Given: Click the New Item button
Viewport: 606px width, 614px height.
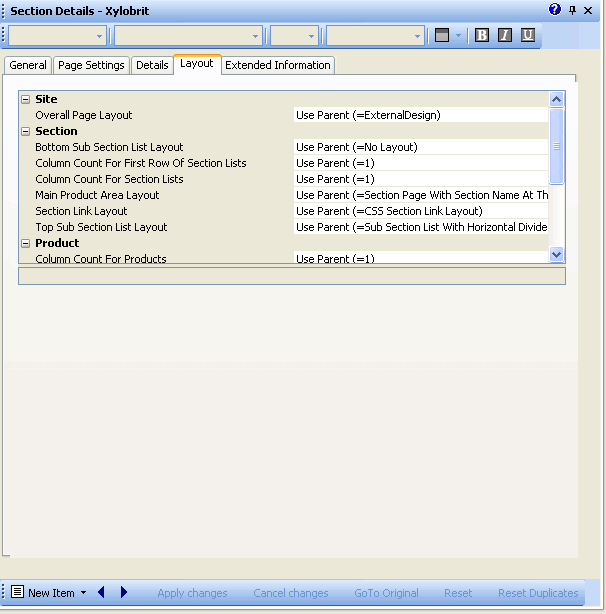Looking at the screenshot, I should [x=43, y=593].
